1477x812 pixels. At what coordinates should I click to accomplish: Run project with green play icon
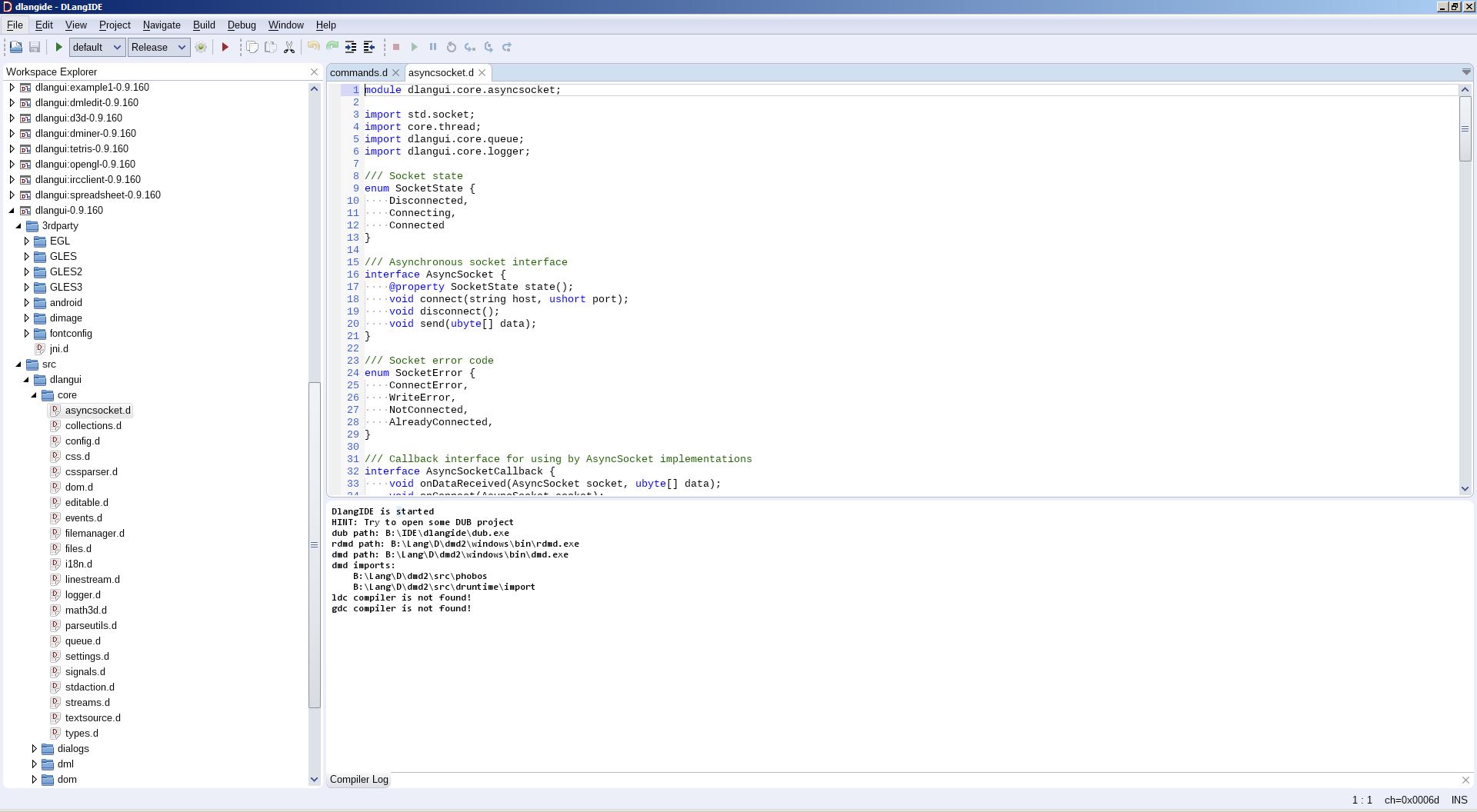[58, 47]
